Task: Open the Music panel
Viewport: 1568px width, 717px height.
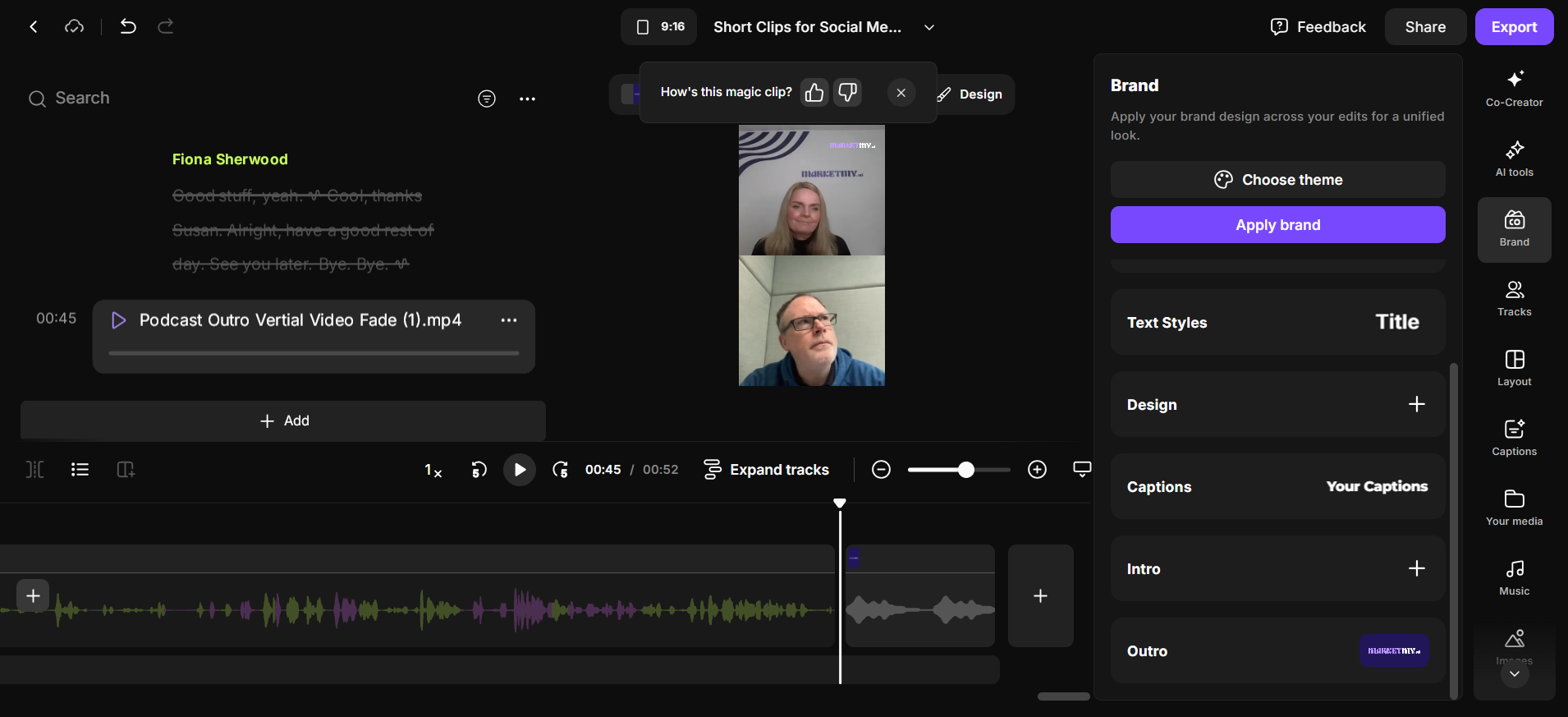Action: pyautogui.click(x=1514, y=578)
